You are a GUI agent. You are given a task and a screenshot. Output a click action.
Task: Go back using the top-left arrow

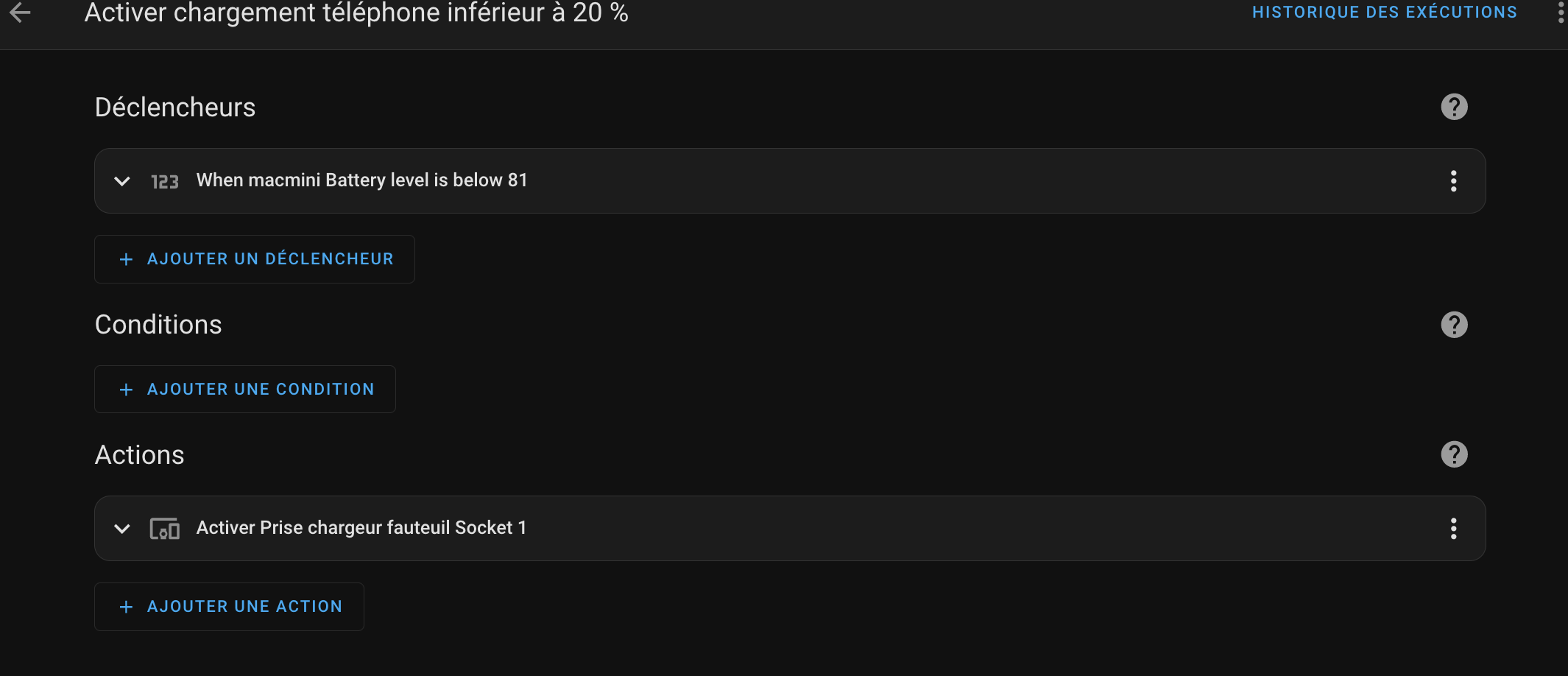click(x=20, y=12)
